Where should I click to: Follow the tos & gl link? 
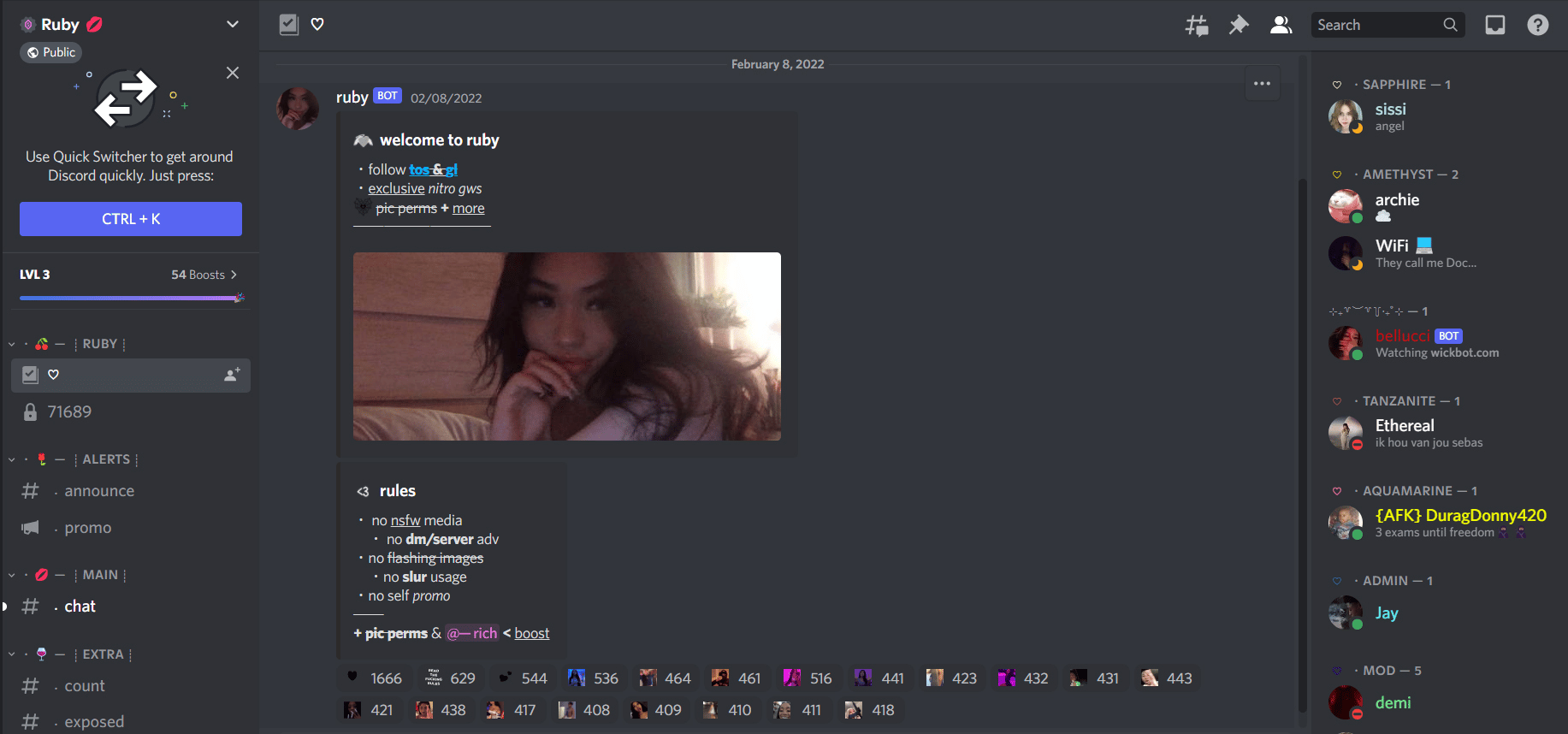pos(433,169)
